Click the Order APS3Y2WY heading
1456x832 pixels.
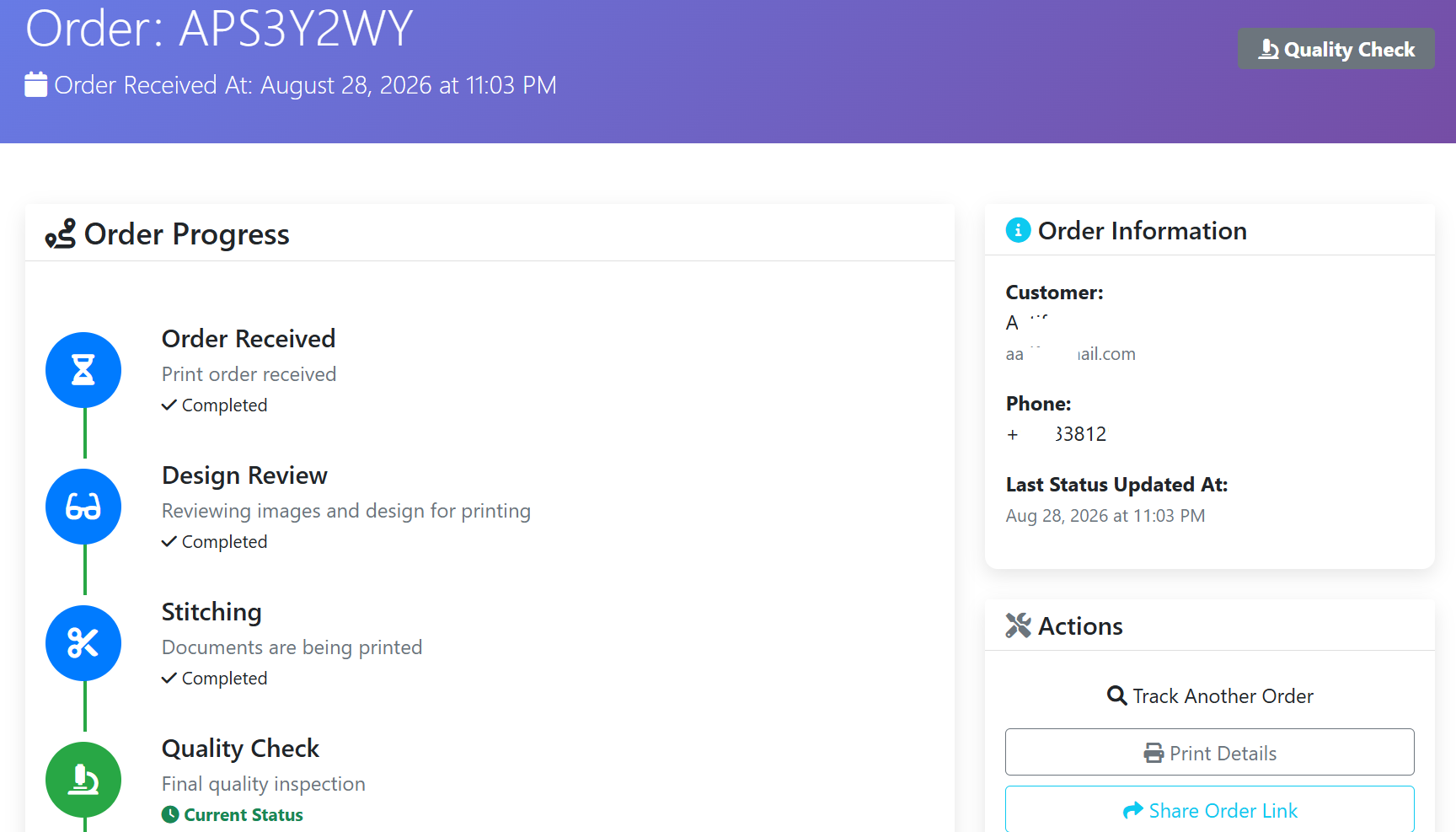tap(219, 28)
